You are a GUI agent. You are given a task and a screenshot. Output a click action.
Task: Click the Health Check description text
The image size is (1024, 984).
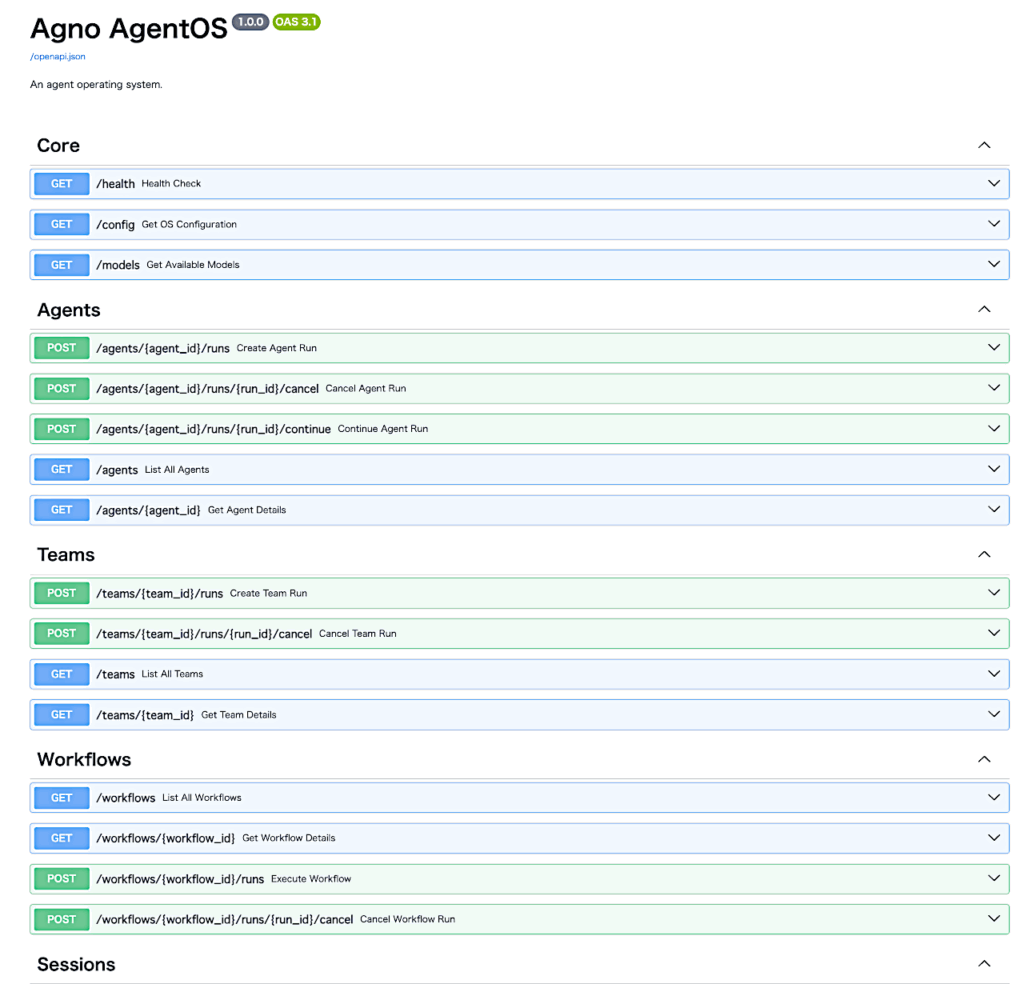(x=171, y=183)
